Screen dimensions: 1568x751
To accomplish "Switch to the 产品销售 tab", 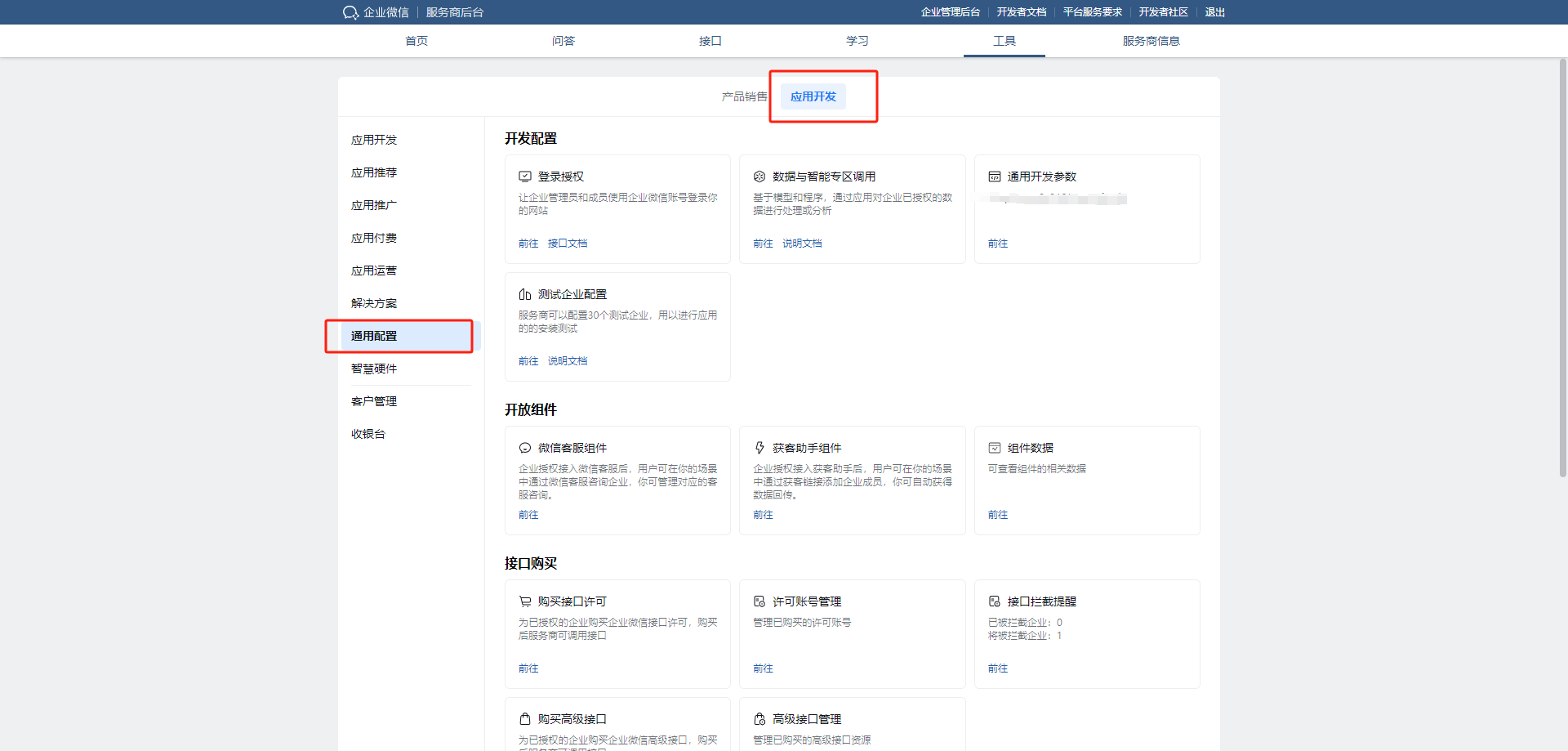I will pos(744,96).
